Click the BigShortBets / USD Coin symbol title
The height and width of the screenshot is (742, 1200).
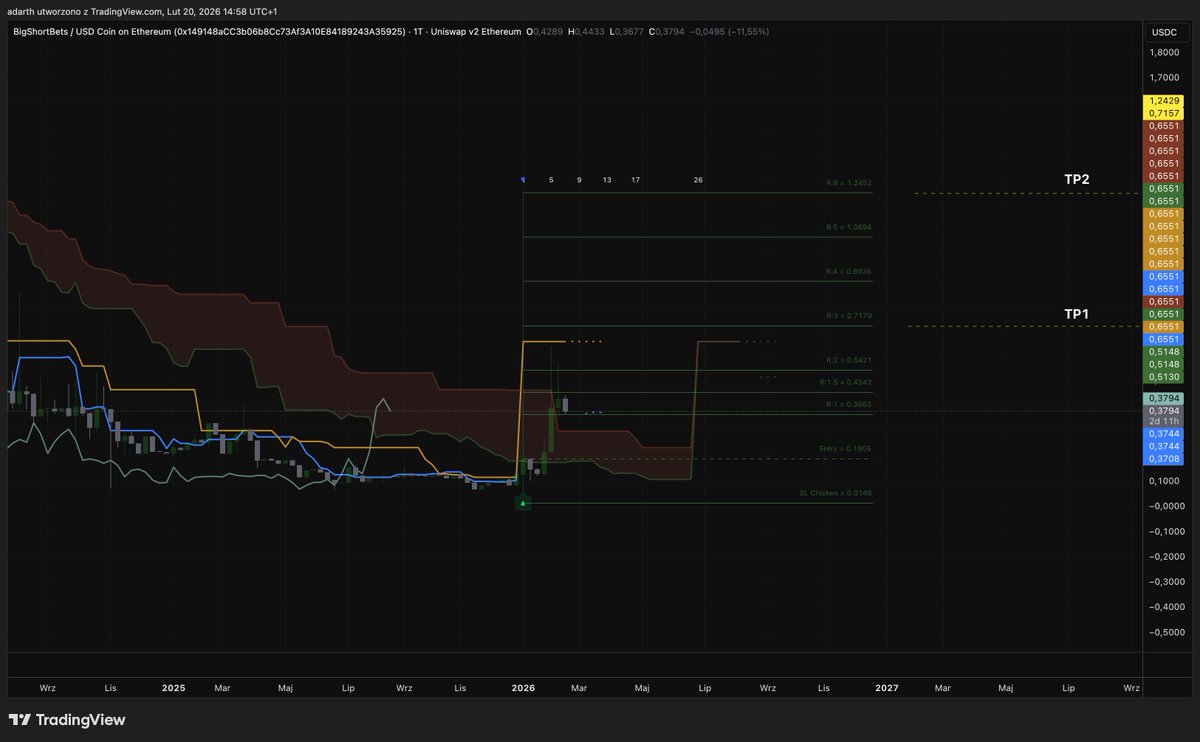tap(209, 32)
